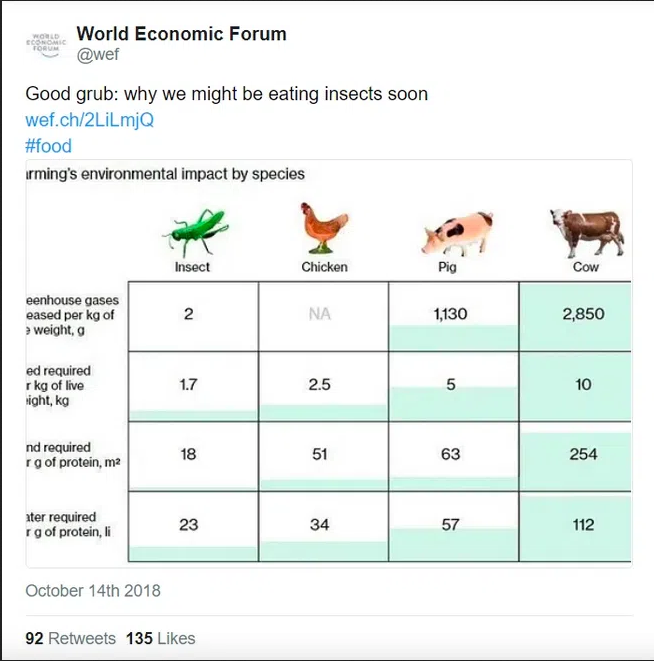Click the #food hashtag

[49, 146]
